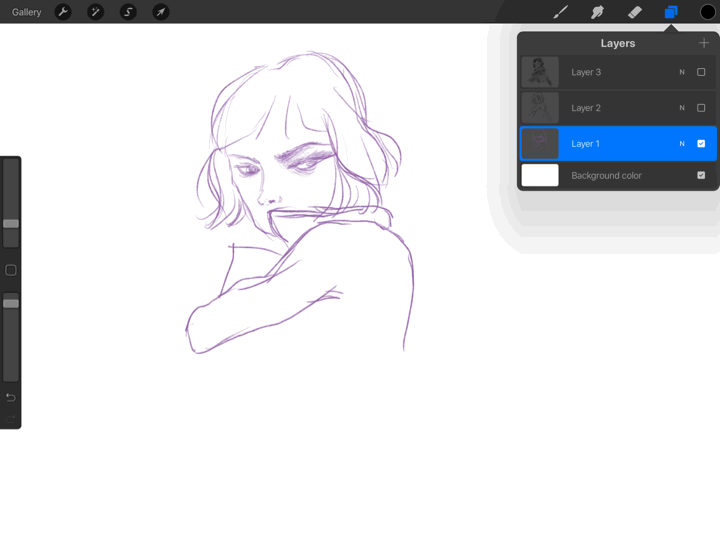The width and height of the screenshot is (720, 540).
Task: Expand blend mode N on Layer 1
Action: pyautogui.click(x=682, y=144)
